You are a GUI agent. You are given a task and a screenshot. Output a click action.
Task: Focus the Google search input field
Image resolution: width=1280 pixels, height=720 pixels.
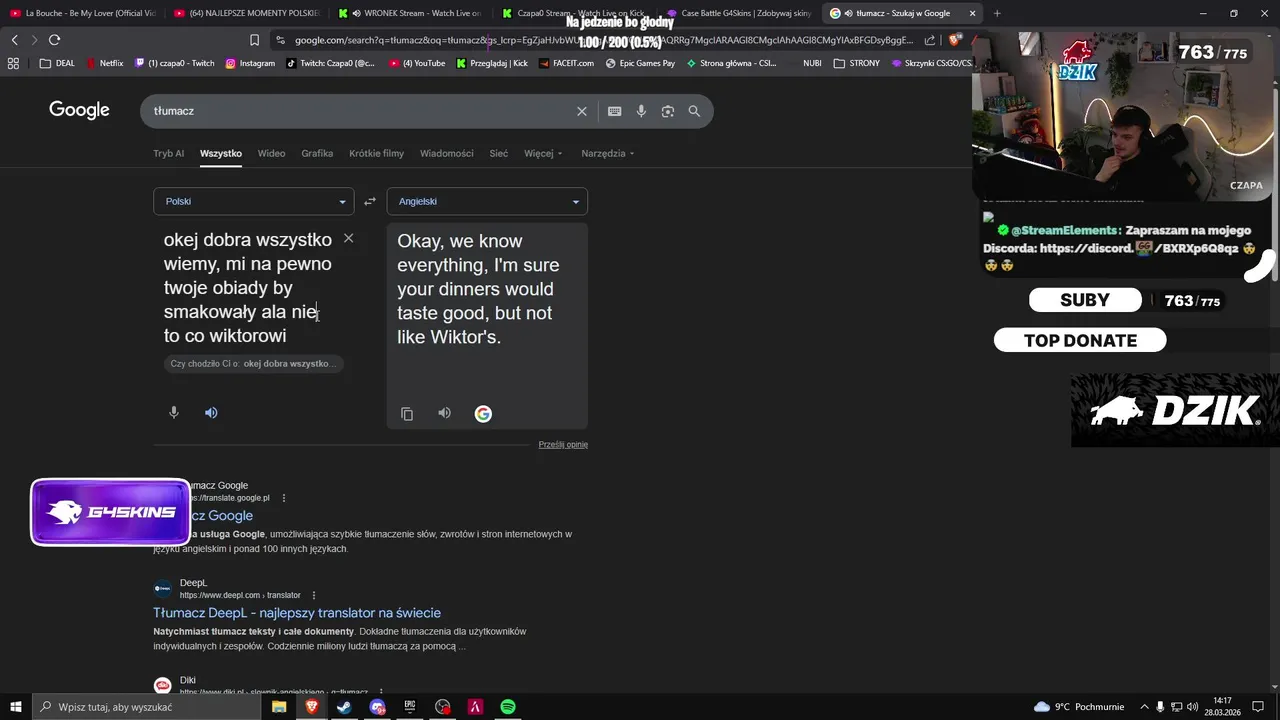click(360, 111)
